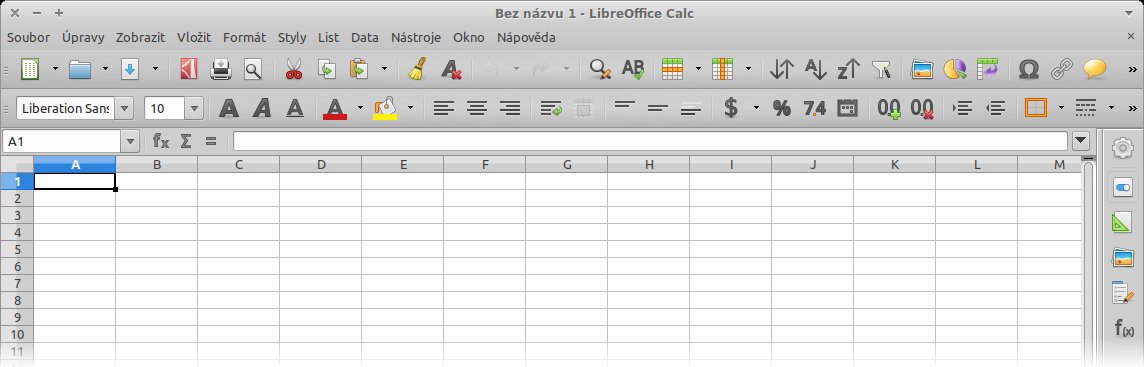1144x367 pixels.
Task: Format as Percent button
Action: (781, 109)
